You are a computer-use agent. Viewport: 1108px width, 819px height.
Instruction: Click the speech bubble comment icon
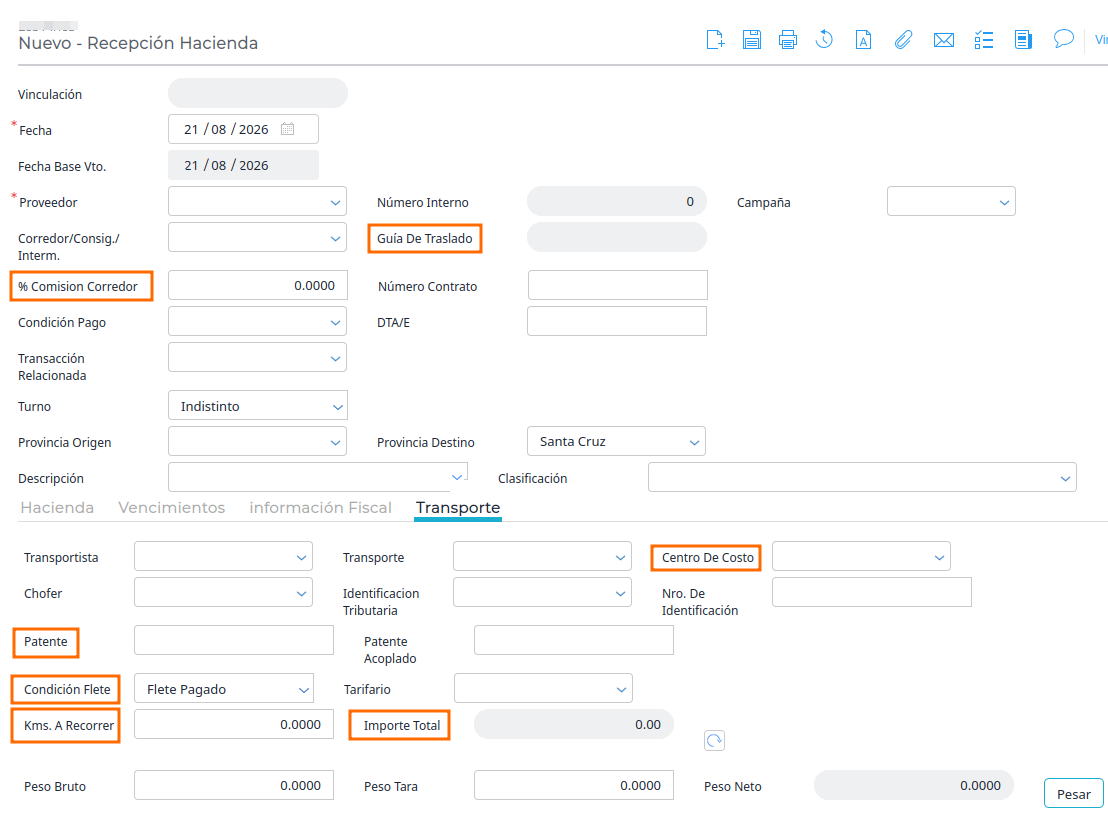tap(1063, 39)
